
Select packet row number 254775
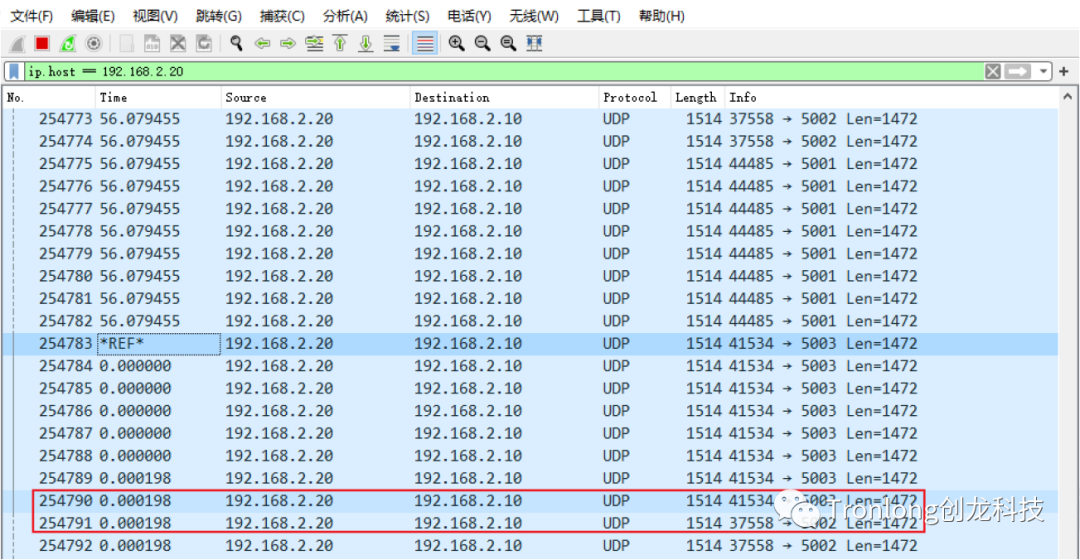pyautogui.click(x=530, y=164)
